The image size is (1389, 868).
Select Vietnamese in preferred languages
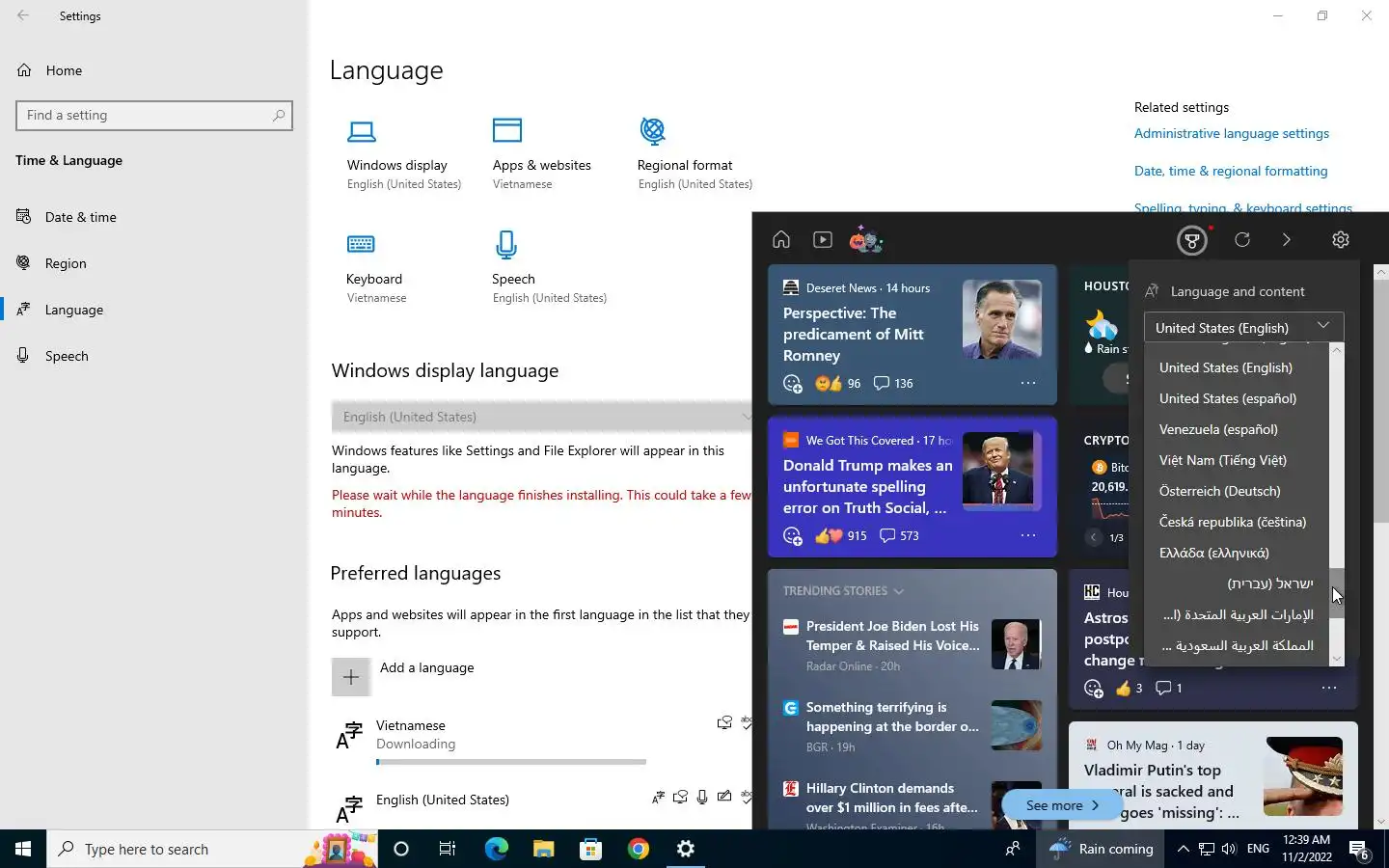coord(540,741)
